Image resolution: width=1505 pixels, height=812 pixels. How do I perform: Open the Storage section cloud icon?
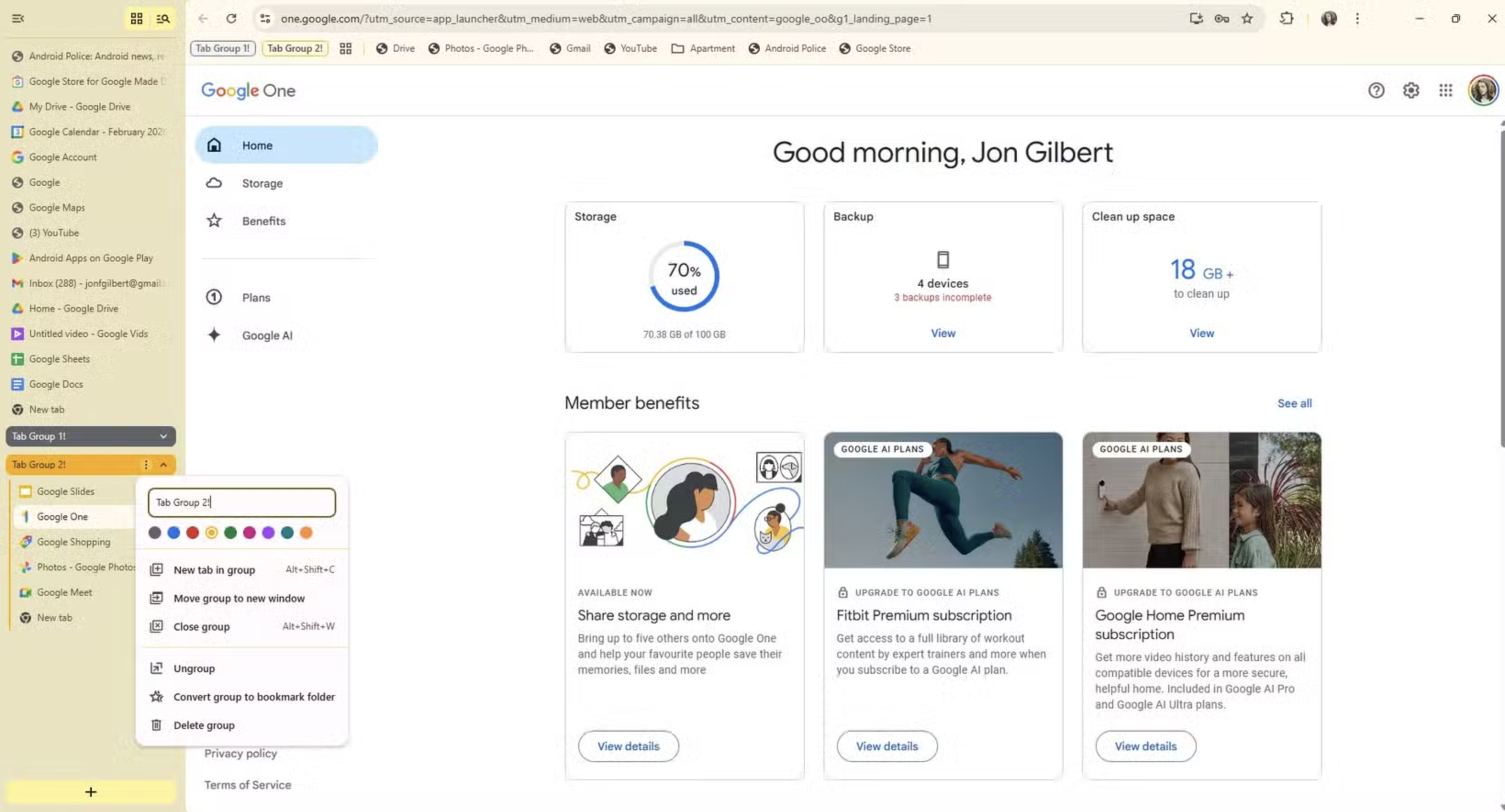214,183
